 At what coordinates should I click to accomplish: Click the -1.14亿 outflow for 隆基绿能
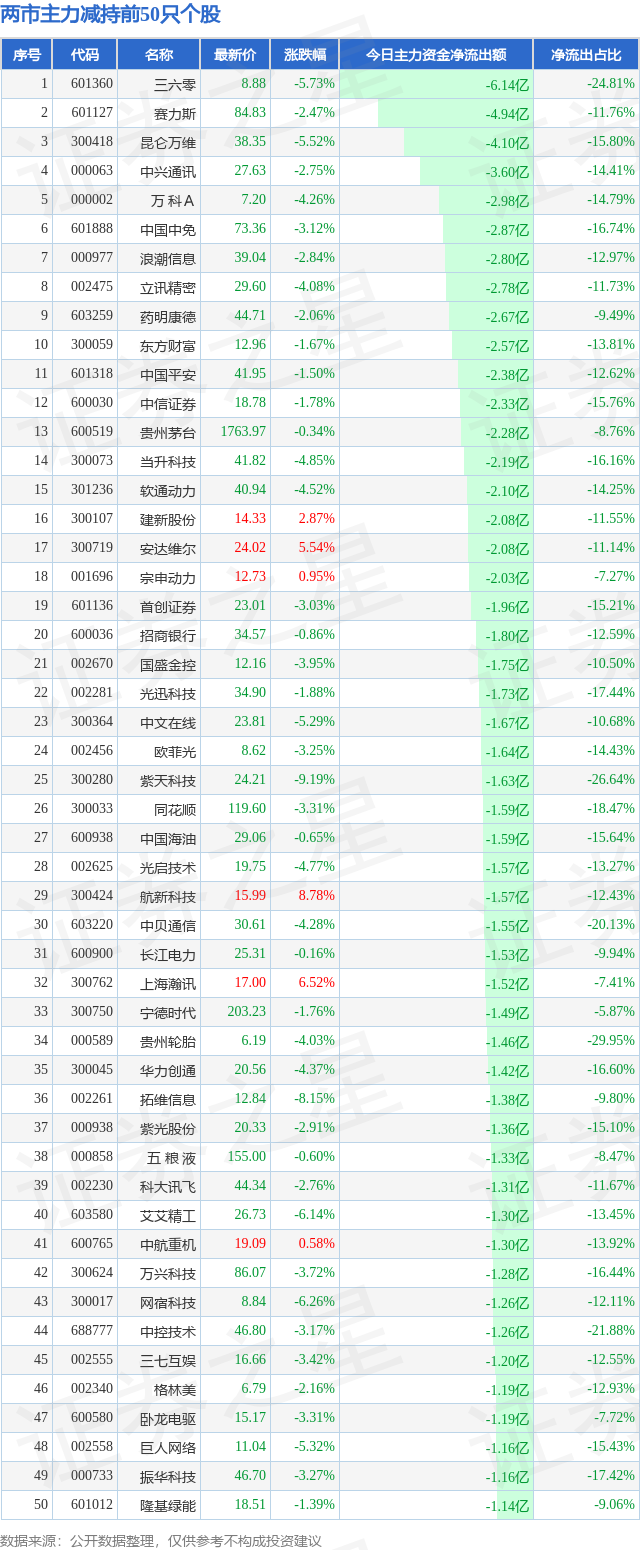pyautogui.click(x=508, y=1507)
